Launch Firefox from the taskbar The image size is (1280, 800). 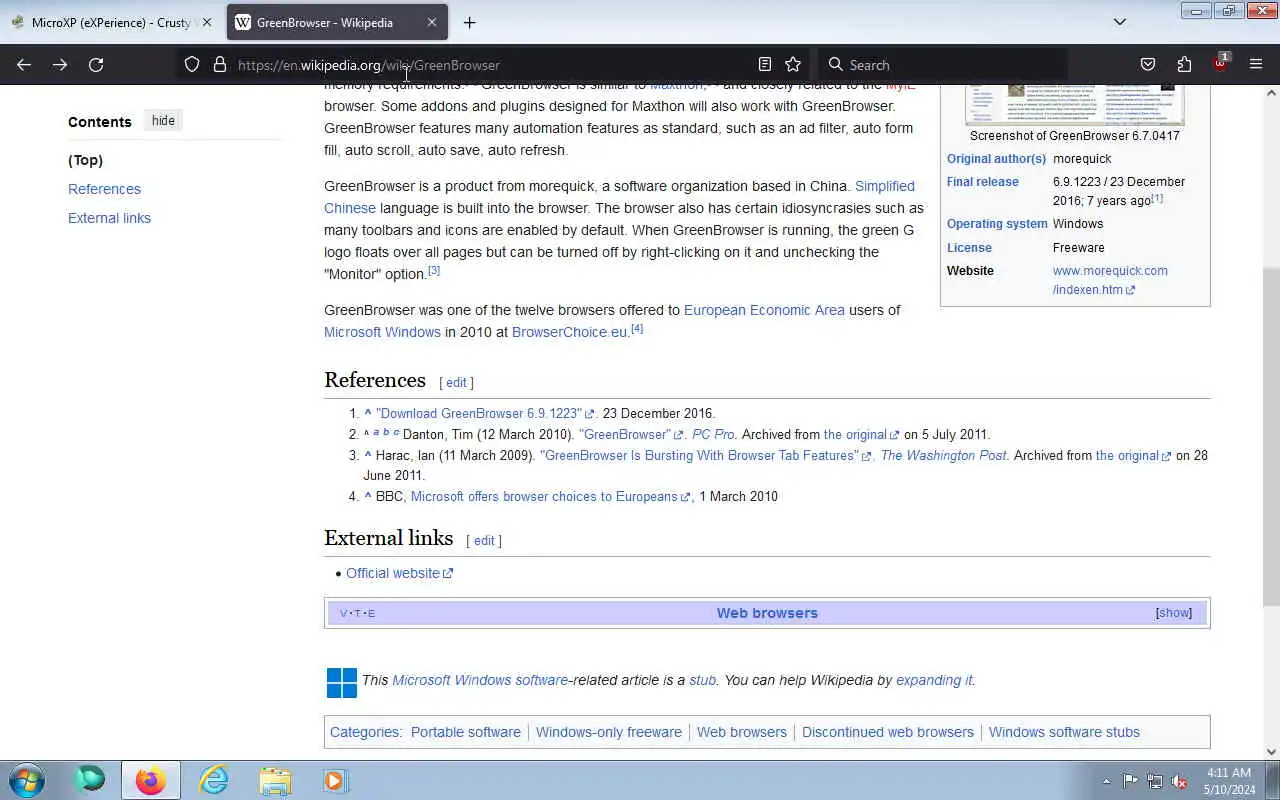click(x=151, y=780)
